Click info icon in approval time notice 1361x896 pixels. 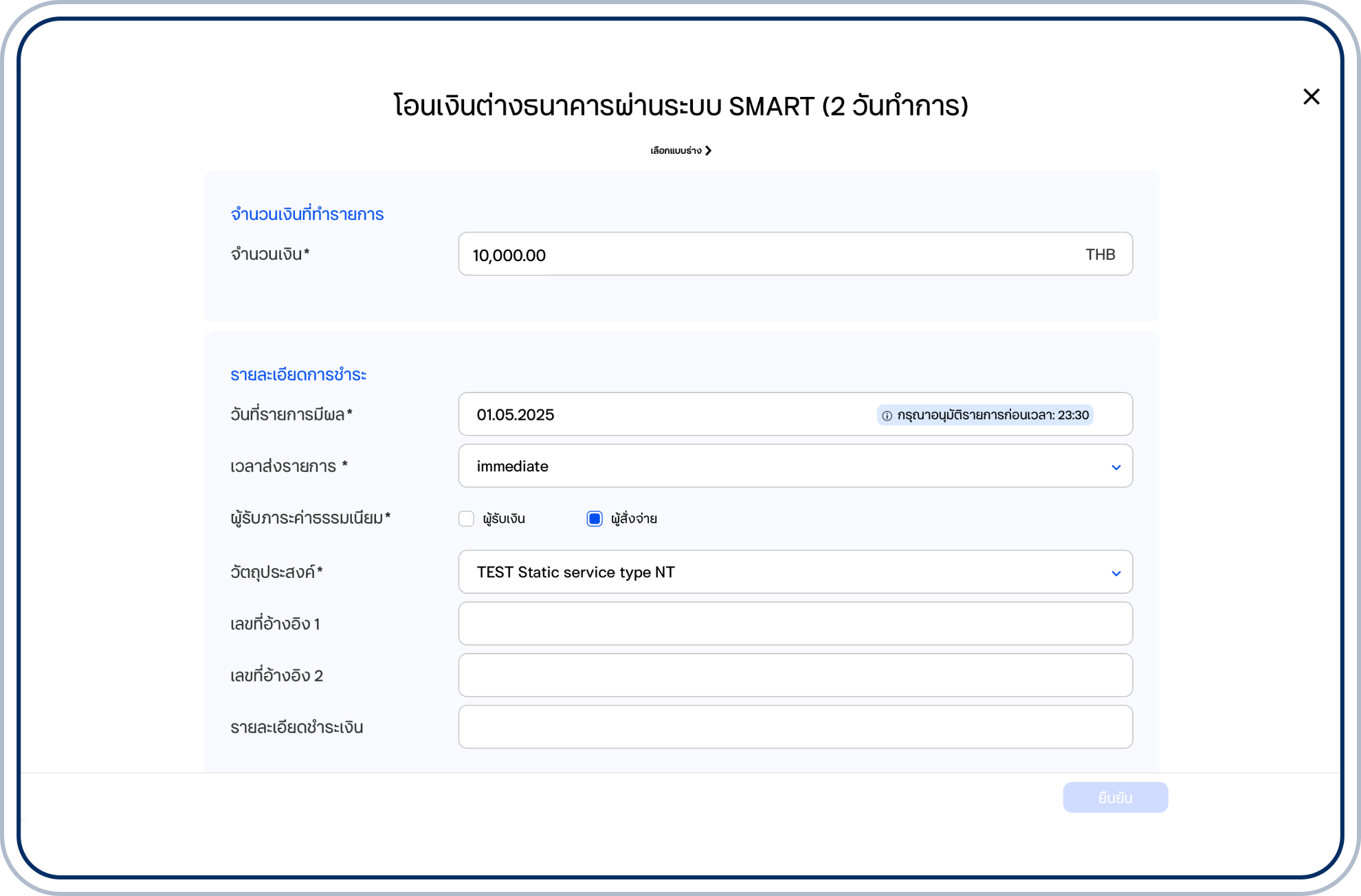click(x=887, y=415)
